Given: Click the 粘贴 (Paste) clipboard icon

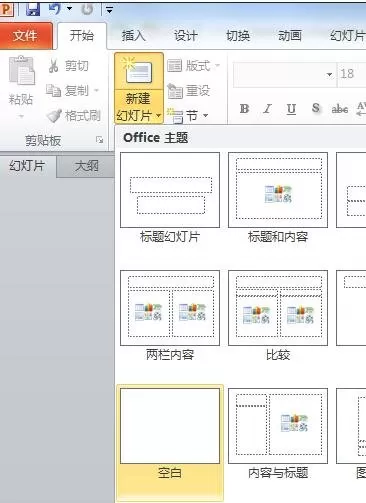Looking at the screenshot, I should pyautogui.click(x=21, y=71).
